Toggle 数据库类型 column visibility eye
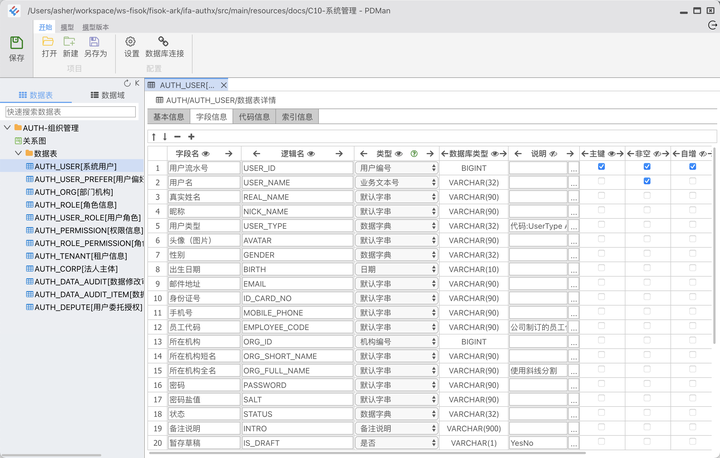This screenshot has width=720, height=458. [495, 154]
